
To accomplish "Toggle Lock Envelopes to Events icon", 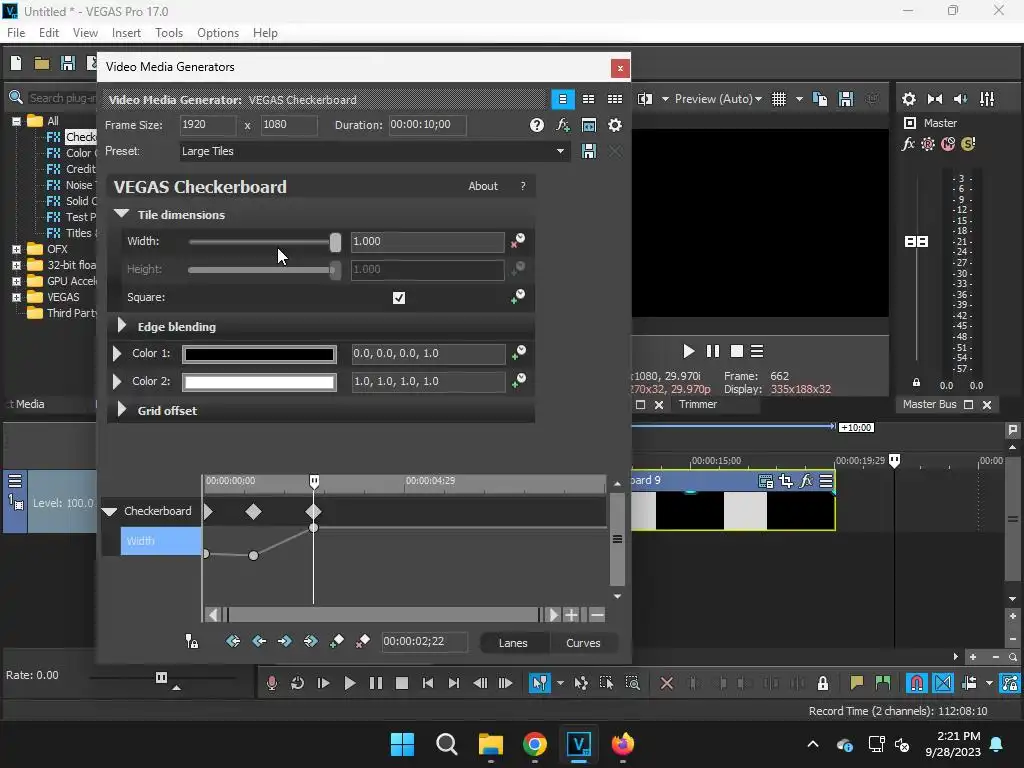I will (x=1010, y=683).
